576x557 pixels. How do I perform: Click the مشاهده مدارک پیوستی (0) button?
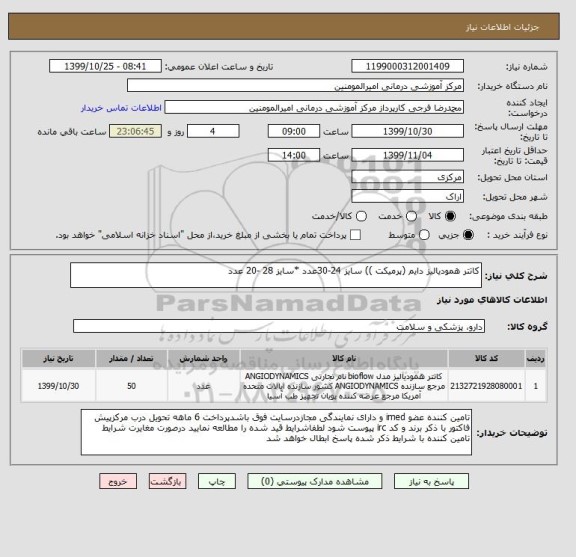(x=315, y=481)
